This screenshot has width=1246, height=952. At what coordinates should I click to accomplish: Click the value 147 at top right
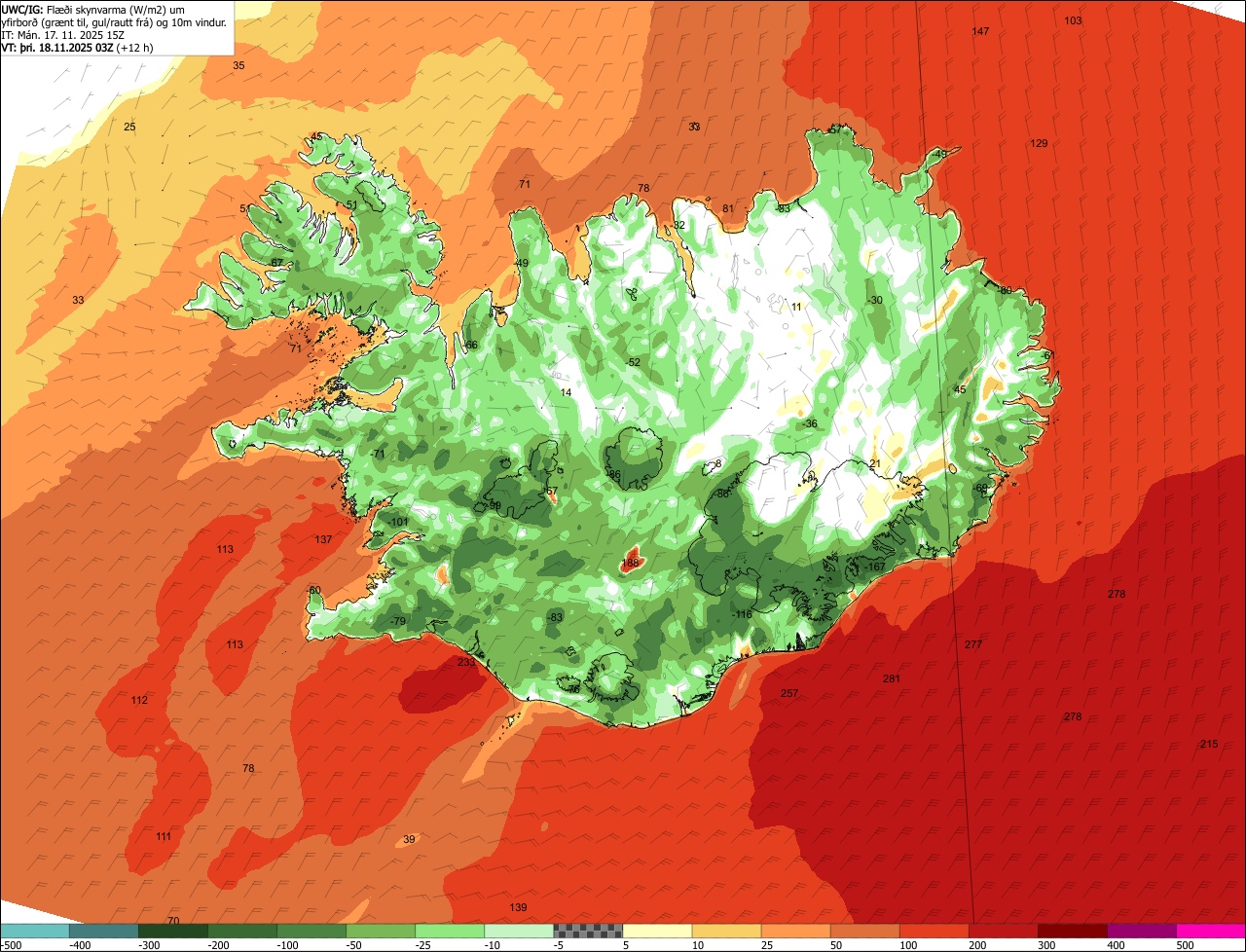coord(980,32)
